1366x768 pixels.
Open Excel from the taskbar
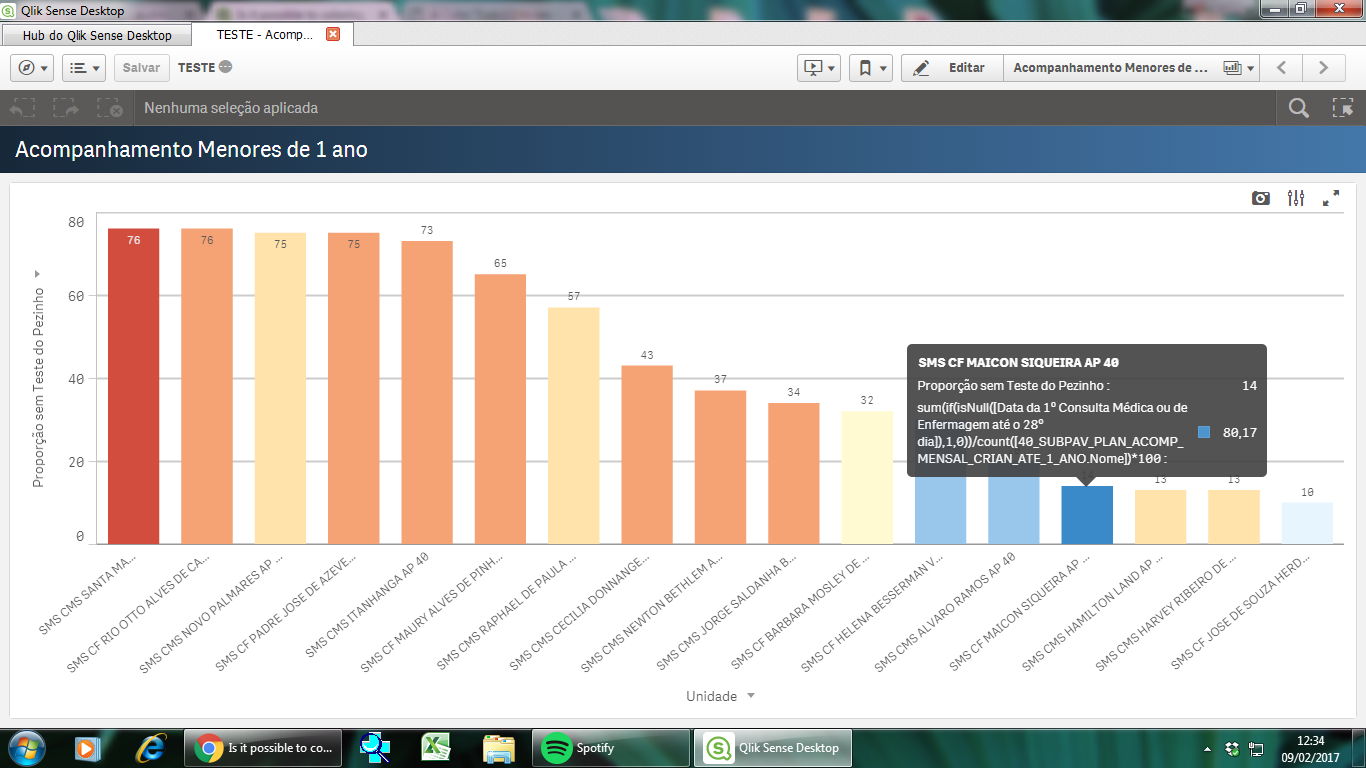[x=434, y=748]
